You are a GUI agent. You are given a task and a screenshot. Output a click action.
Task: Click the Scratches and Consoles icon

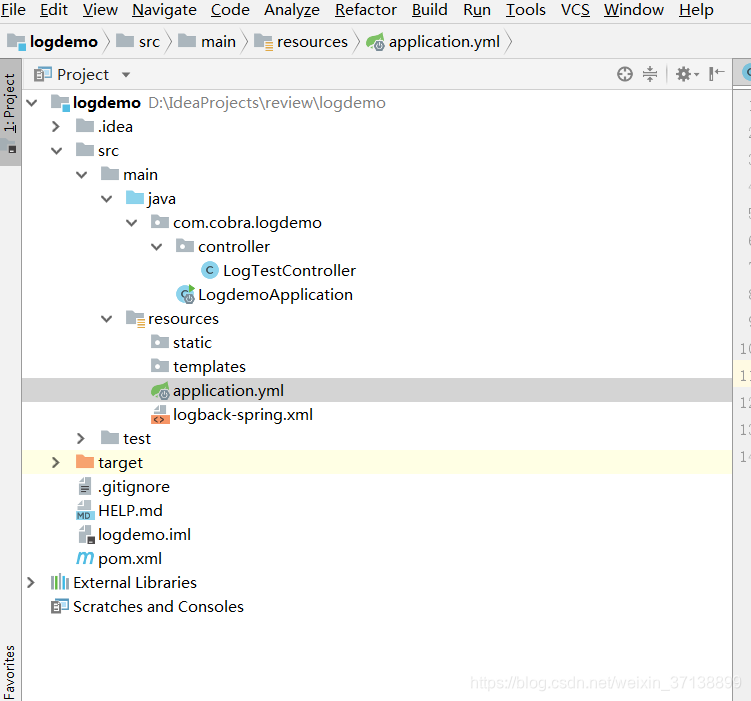click(60, 606)
